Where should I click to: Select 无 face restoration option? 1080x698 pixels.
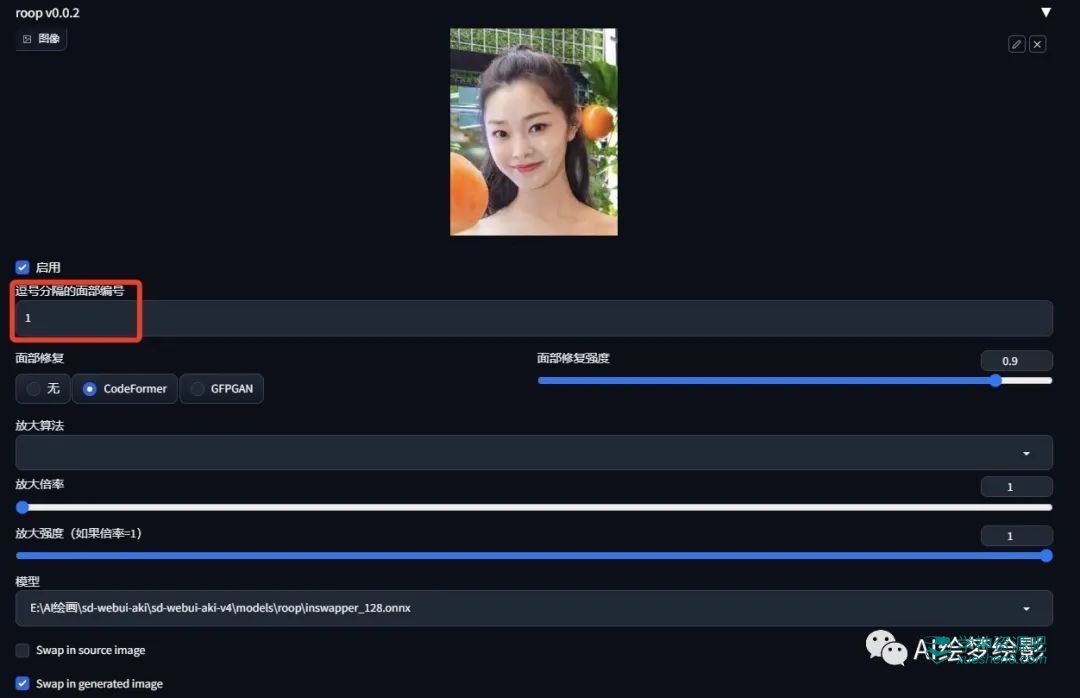43,389
